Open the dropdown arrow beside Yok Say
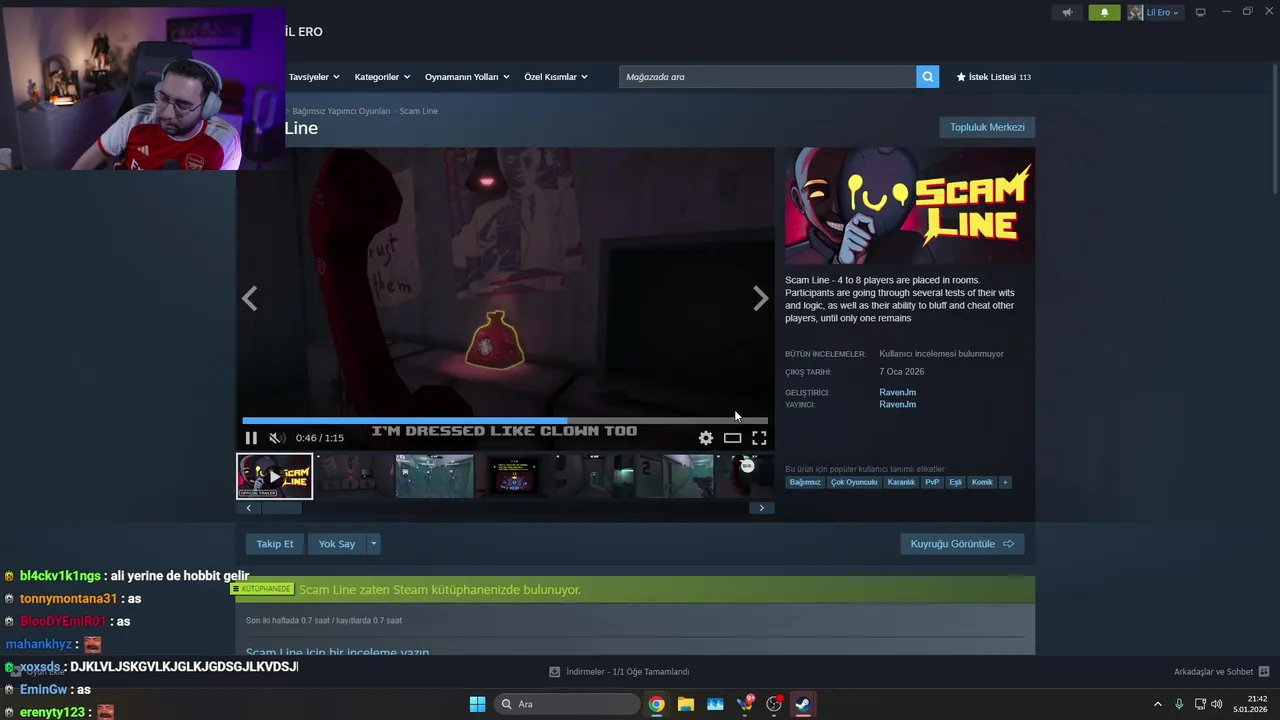The height and width of the screenshot is (720, 1280). tap(374, 544)
